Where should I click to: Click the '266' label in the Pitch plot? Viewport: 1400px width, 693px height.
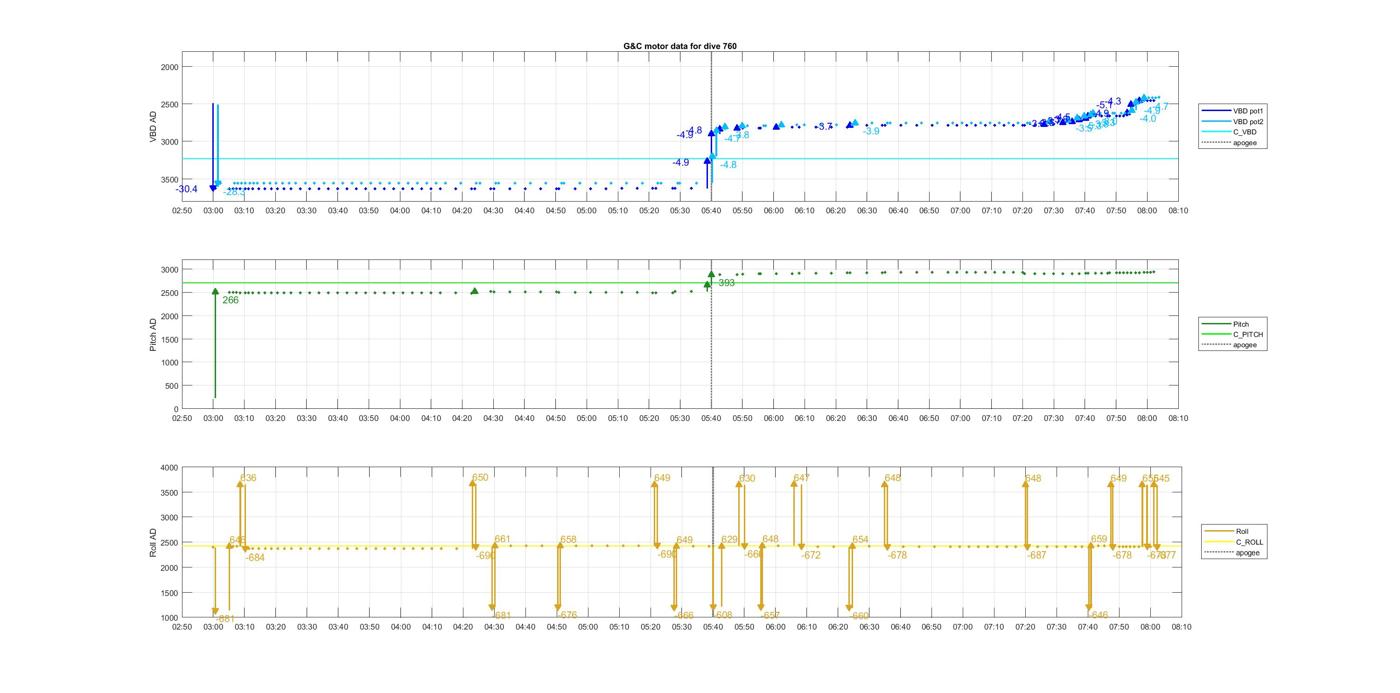pyautogui.click(x=230, y=300)
